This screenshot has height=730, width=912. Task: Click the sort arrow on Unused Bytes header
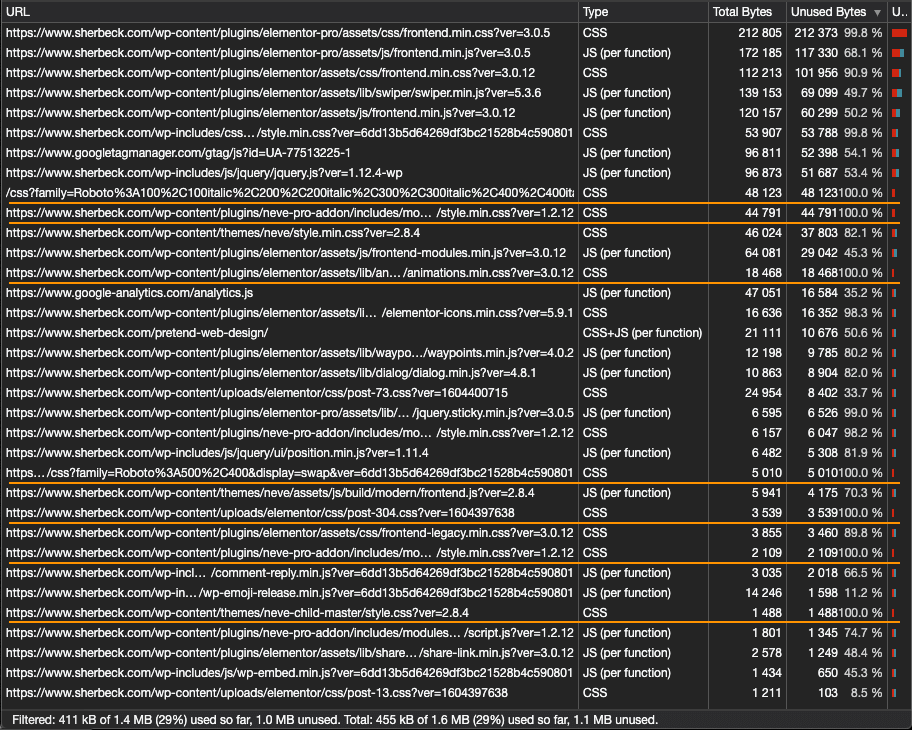tap(877, 12)
